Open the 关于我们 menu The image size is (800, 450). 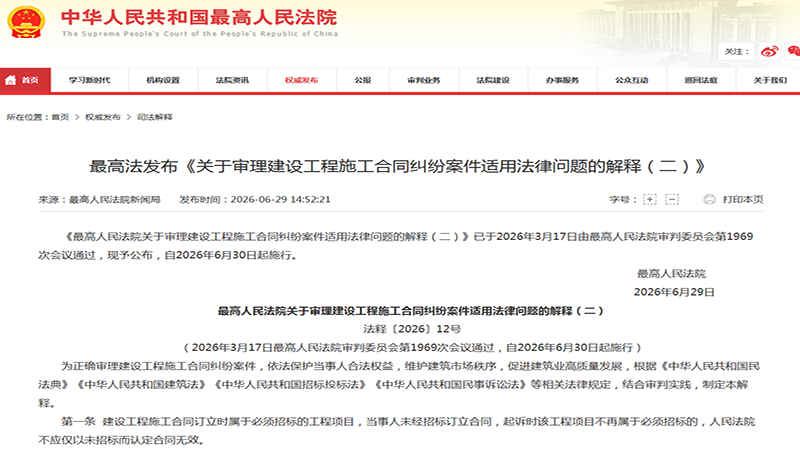770,80
